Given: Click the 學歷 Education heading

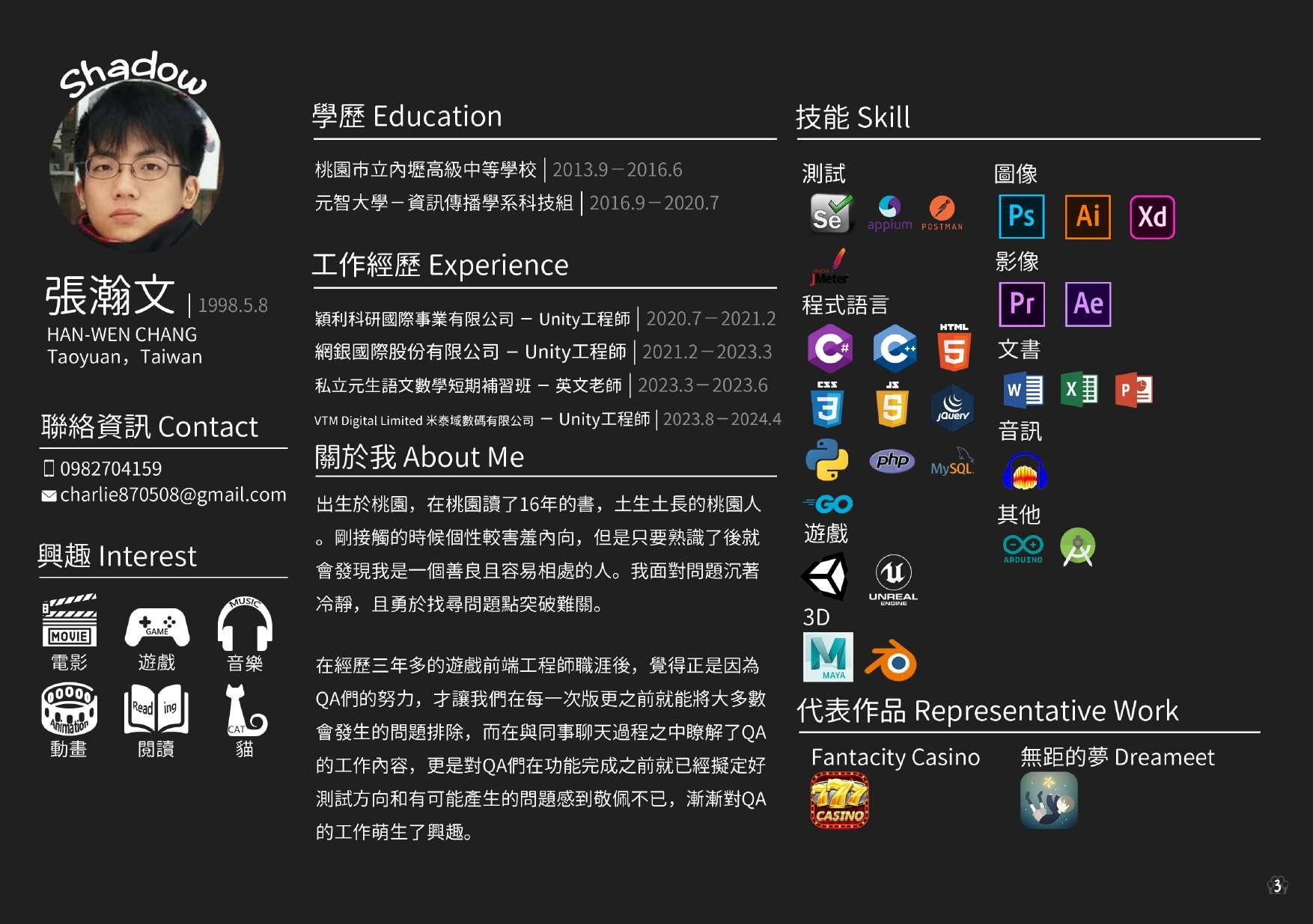Looking at the screenshot, I should click(407, 116).
